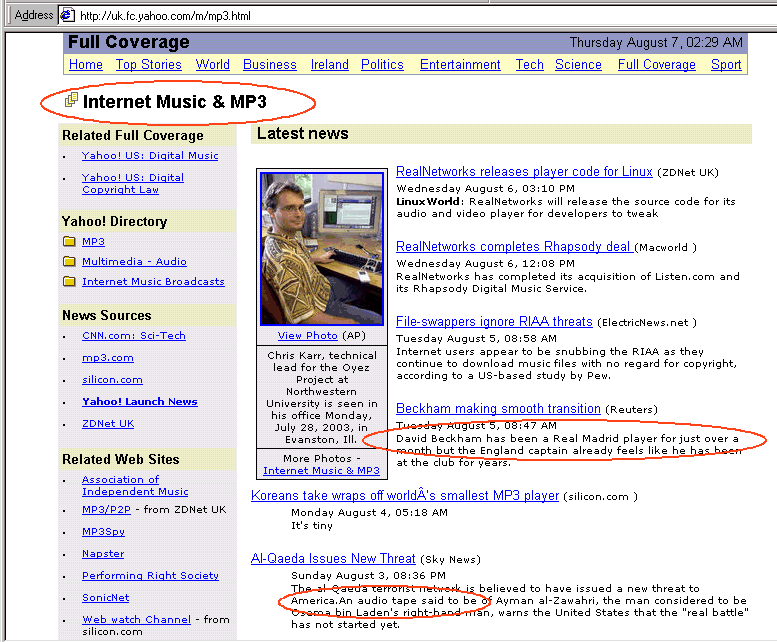Open Web watch Channel link
The width and height of the screenshot is (777, 642).
136,619
